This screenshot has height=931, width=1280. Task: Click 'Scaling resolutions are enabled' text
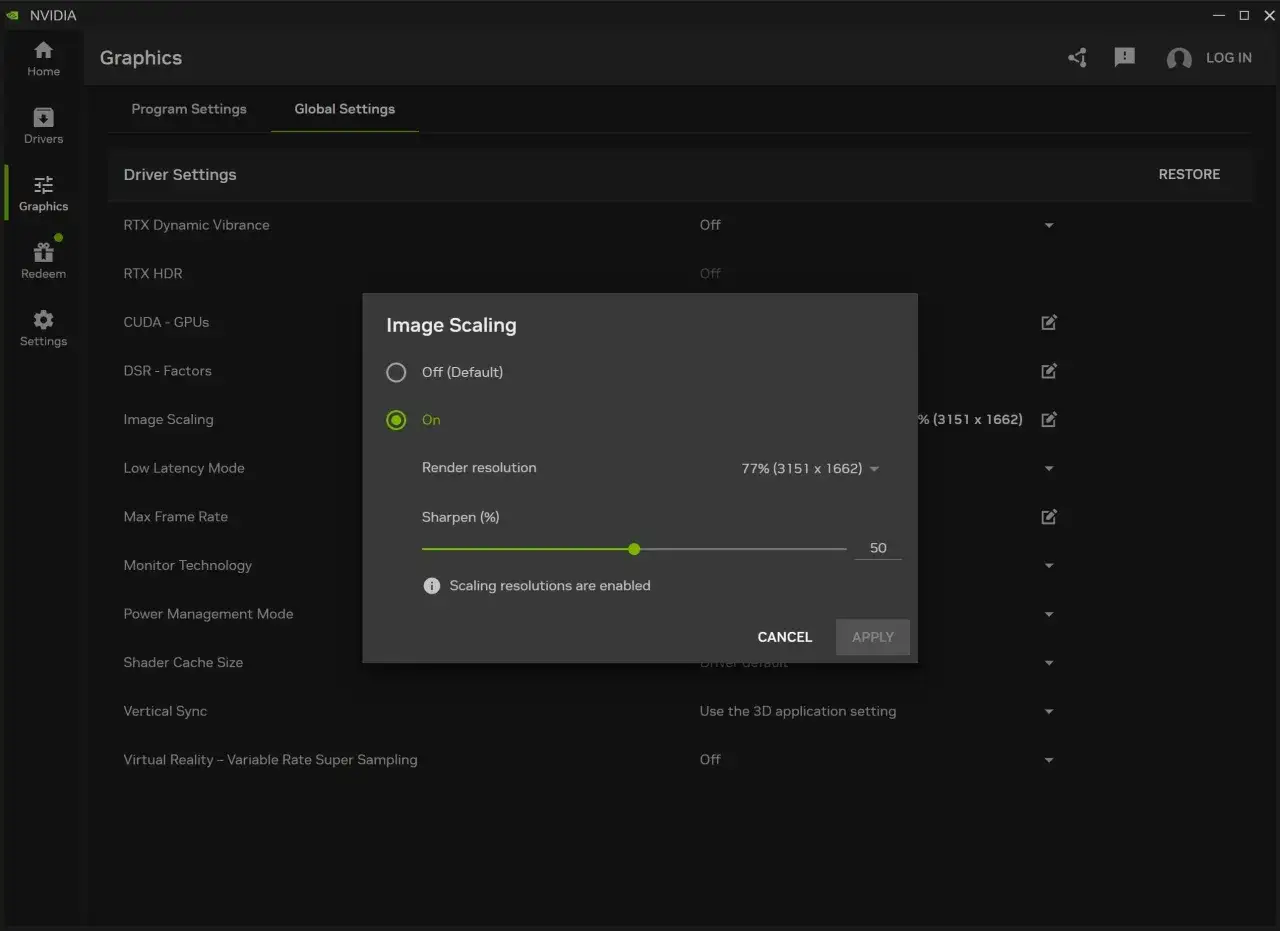click(550, 586)
